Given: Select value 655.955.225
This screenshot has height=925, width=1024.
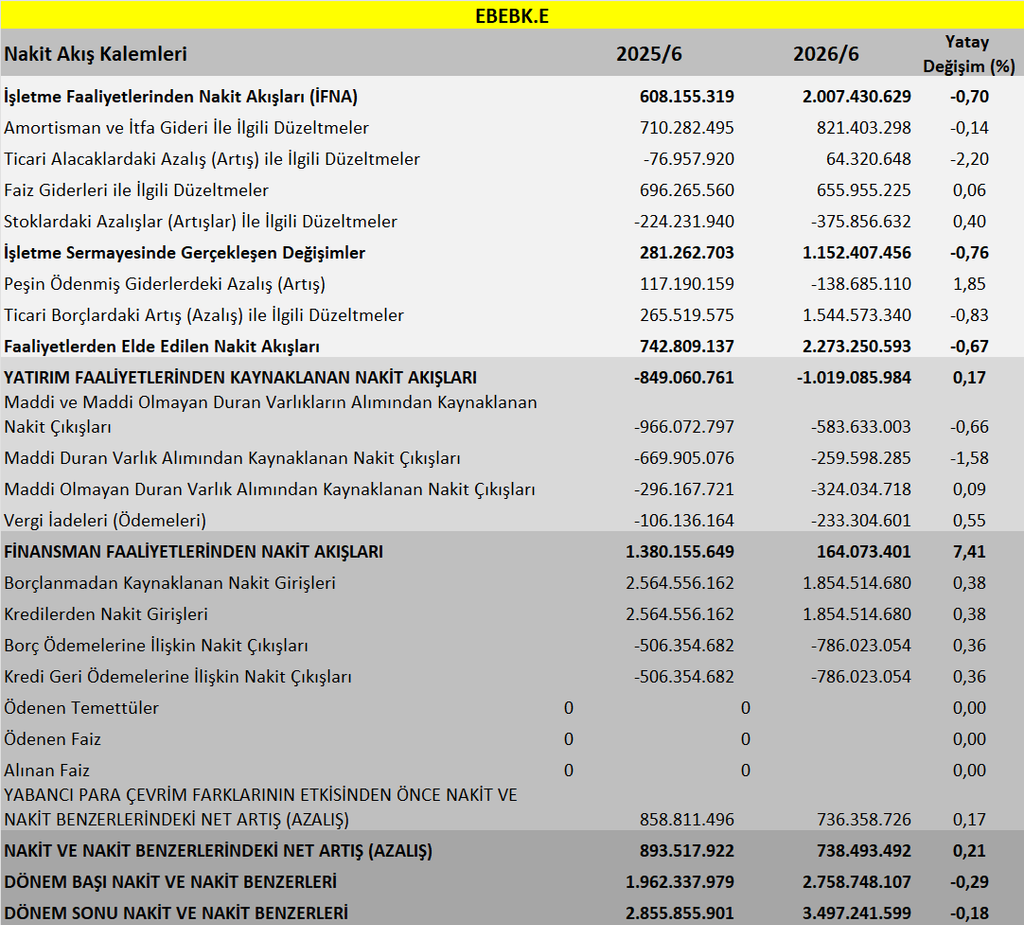Looking at the screenshot, I should pyautogui.click(x=863, y=191).
